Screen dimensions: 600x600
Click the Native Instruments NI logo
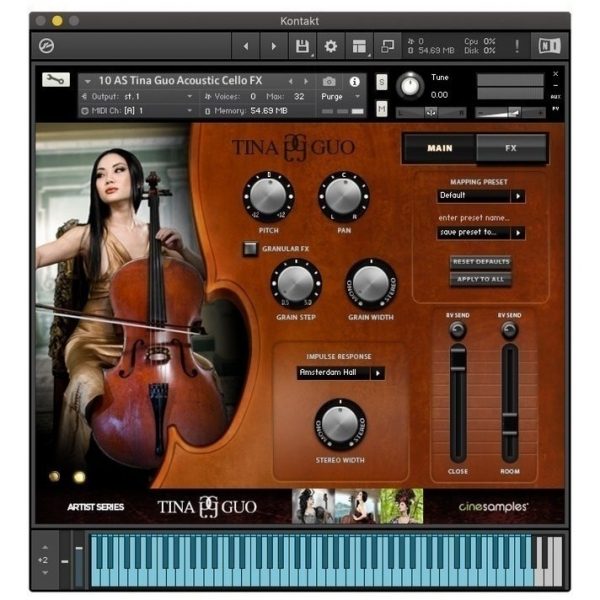point(549,46)
